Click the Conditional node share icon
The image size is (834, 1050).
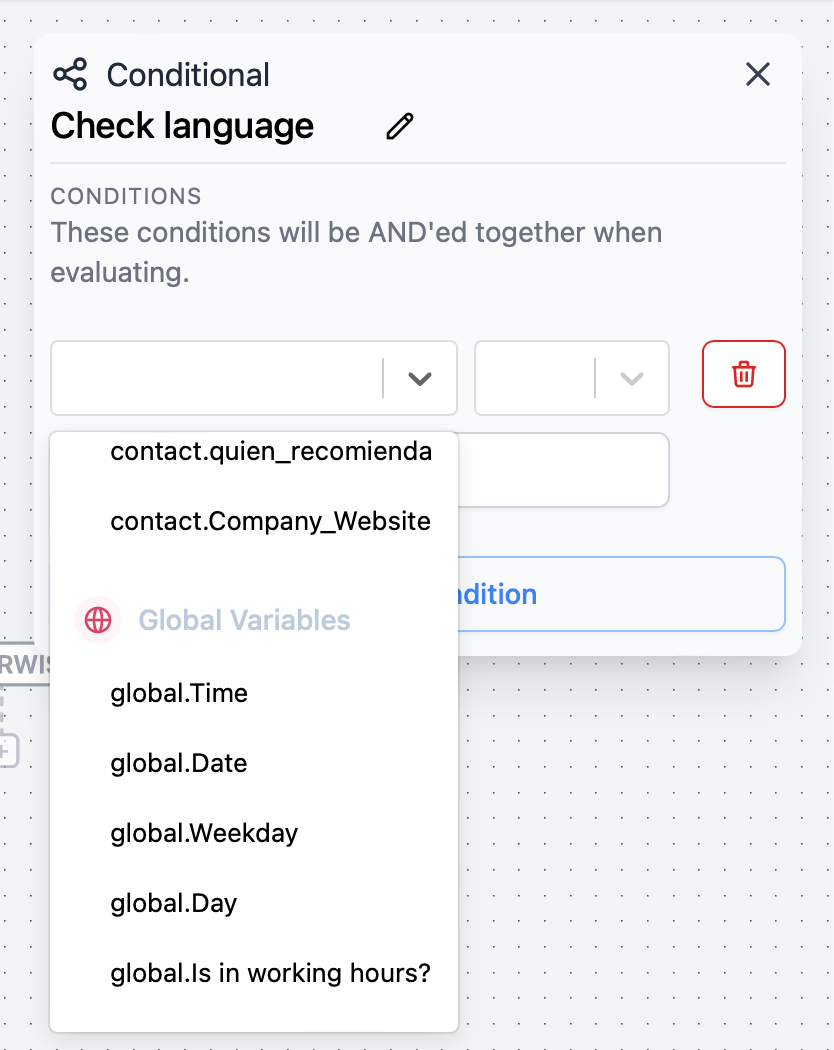pos(70,74)
